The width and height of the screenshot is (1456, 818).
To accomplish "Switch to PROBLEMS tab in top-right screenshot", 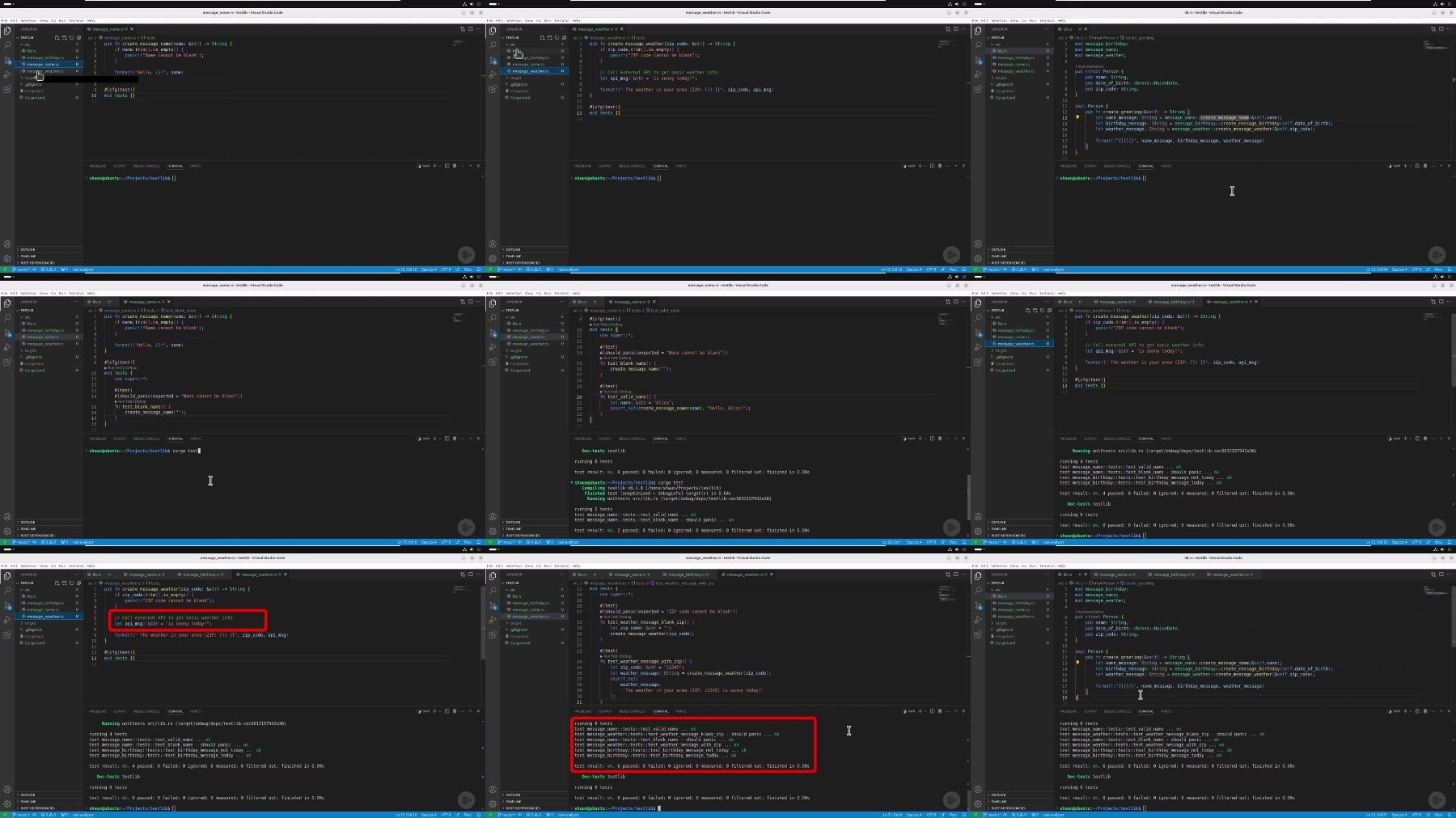I will click(x=1068, y=166).
